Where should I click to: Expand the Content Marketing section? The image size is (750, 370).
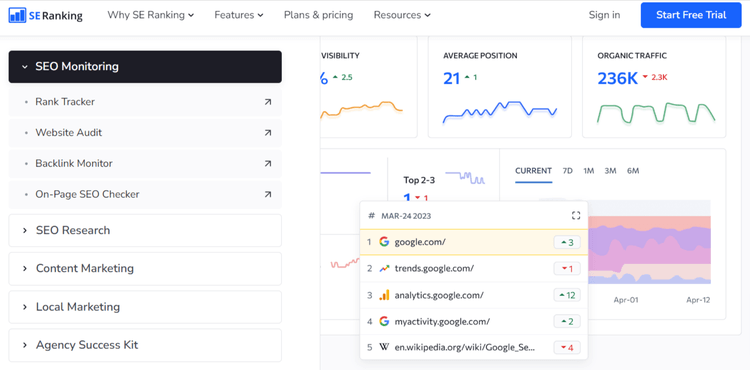145,269
